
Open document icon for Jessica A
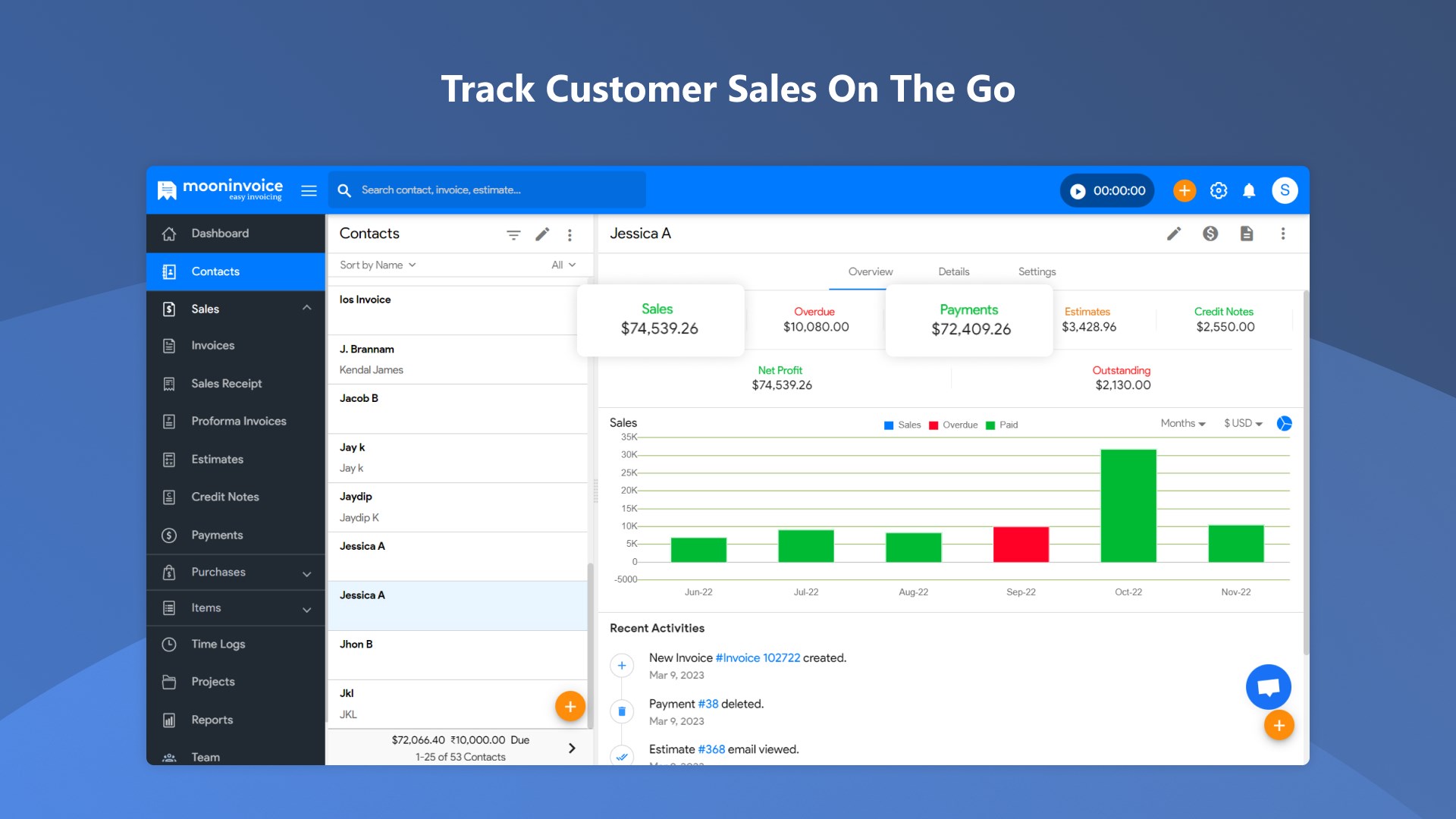pyautogui.click(x=1247, y=234)
